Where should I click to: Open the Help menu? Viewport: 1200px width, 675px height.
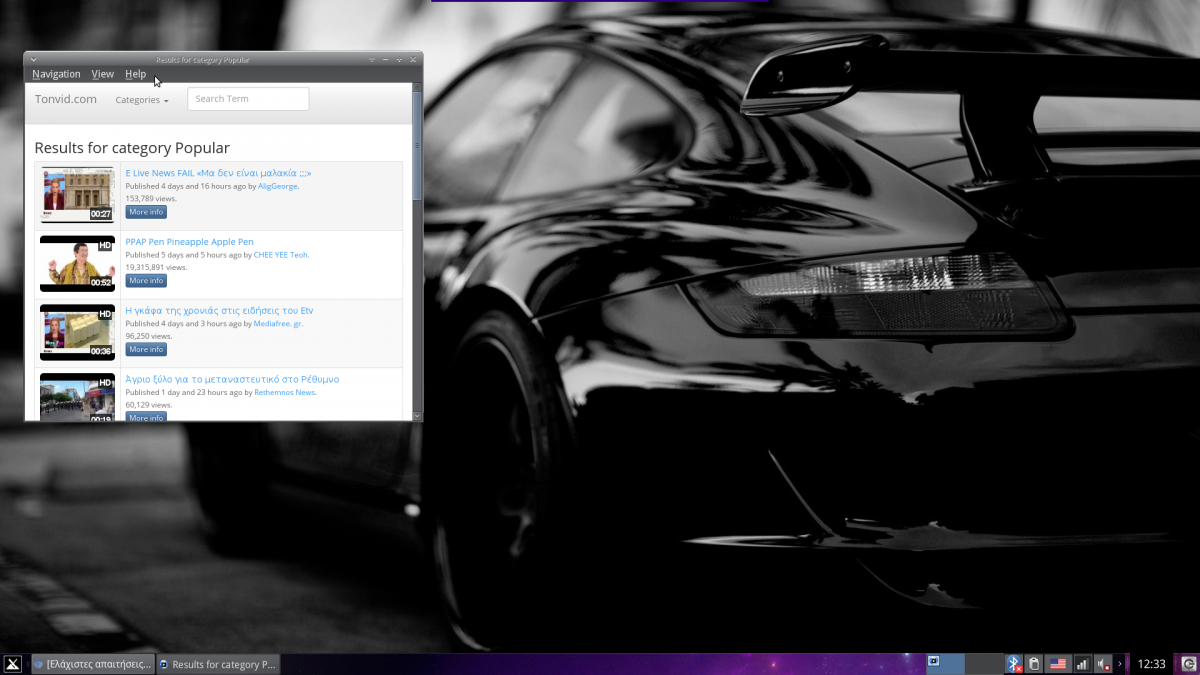tap(135, 74)
